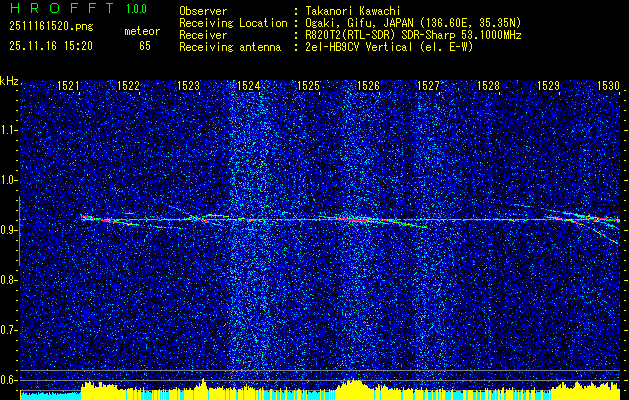Click frequency axis label 1.1
629x400 pixels.
(9, 130)
